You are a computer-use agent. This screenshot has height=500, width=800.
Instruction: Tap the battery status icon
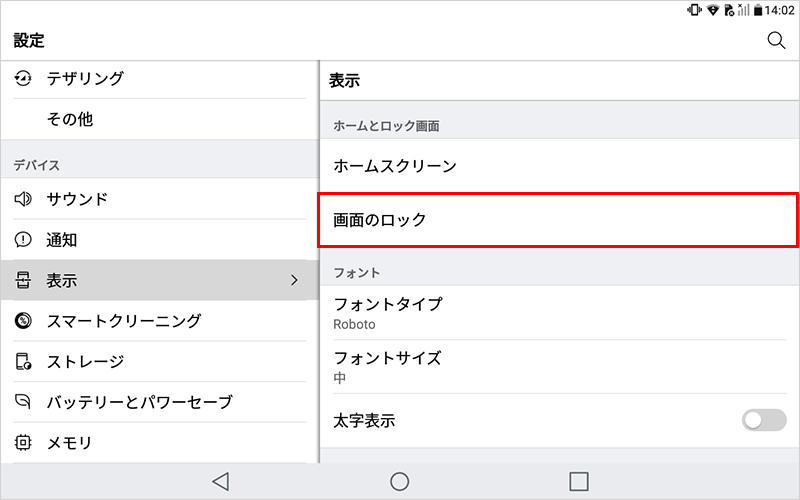(x=758, y=10)
